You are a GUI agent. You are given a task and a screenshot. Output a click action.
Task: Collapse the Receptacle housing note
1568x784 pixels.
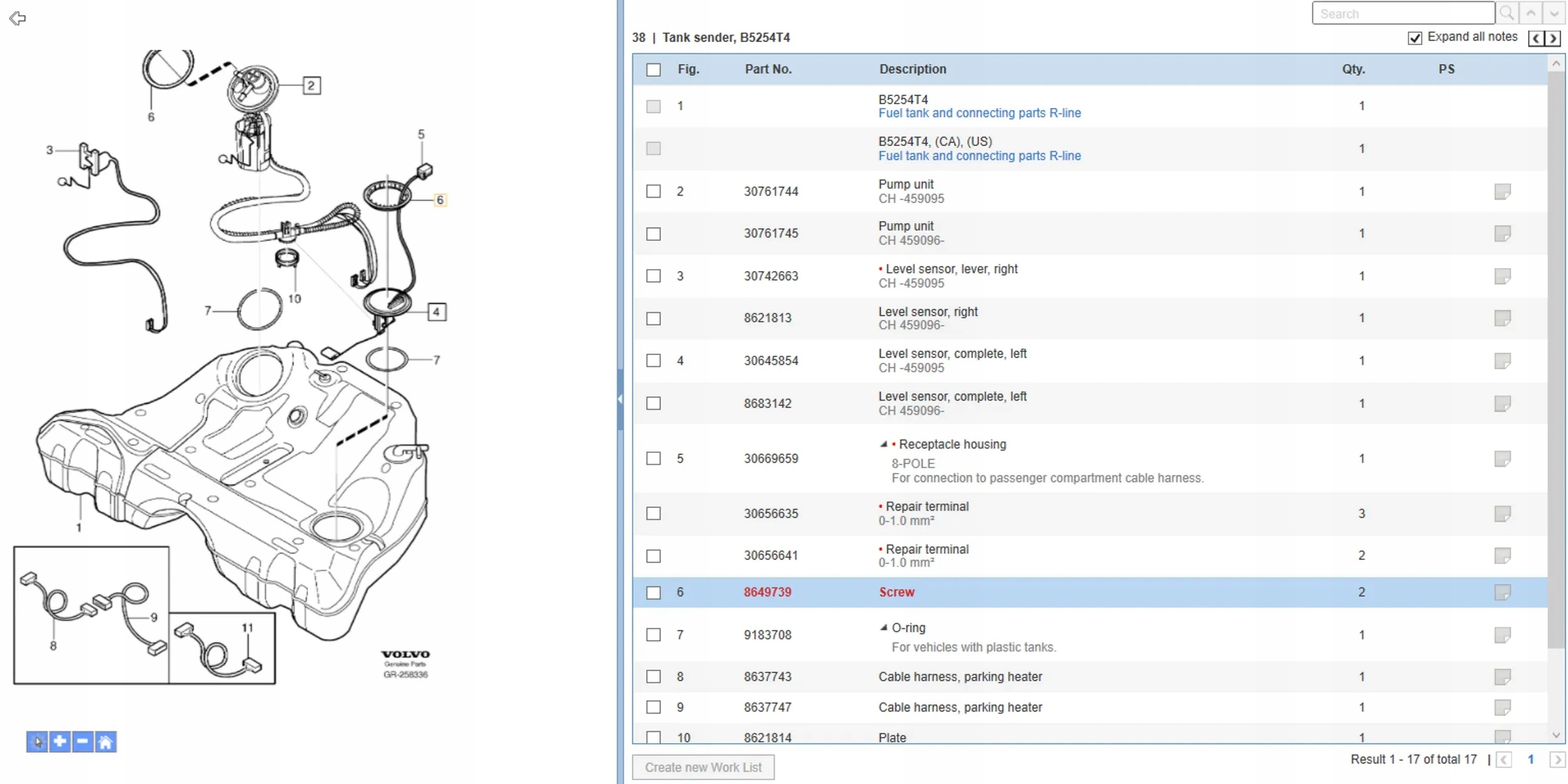click(884, 444)
